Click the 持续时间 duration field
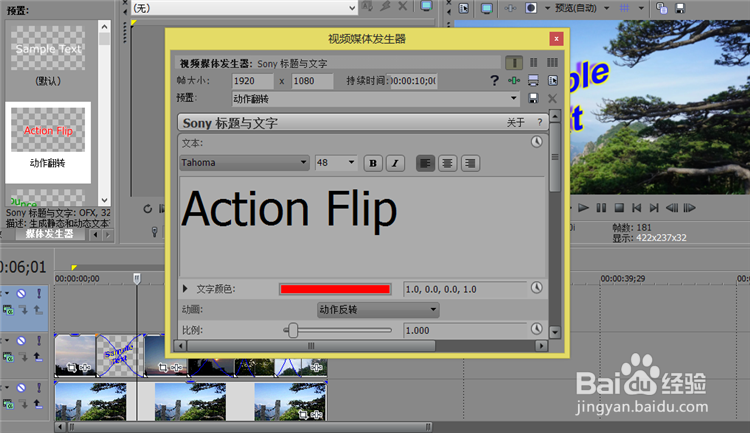 [x=412, y=81]
